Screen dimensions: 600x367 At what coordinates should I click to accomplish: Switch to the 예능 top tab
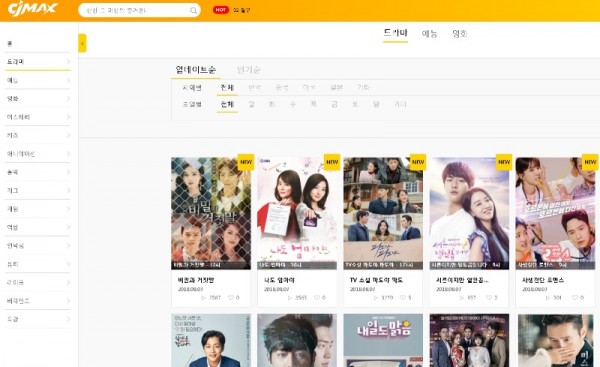[x=429, y=34]
